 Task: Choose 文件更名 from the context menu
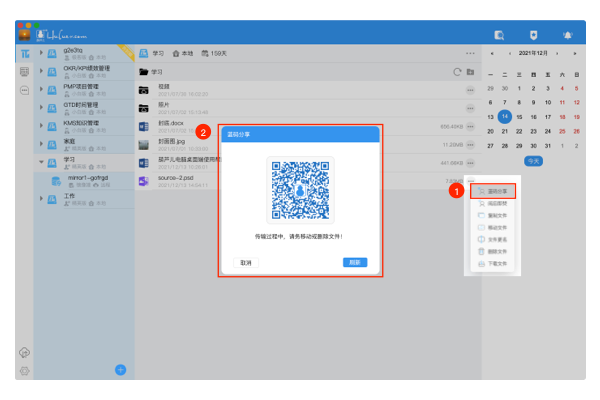493,240
